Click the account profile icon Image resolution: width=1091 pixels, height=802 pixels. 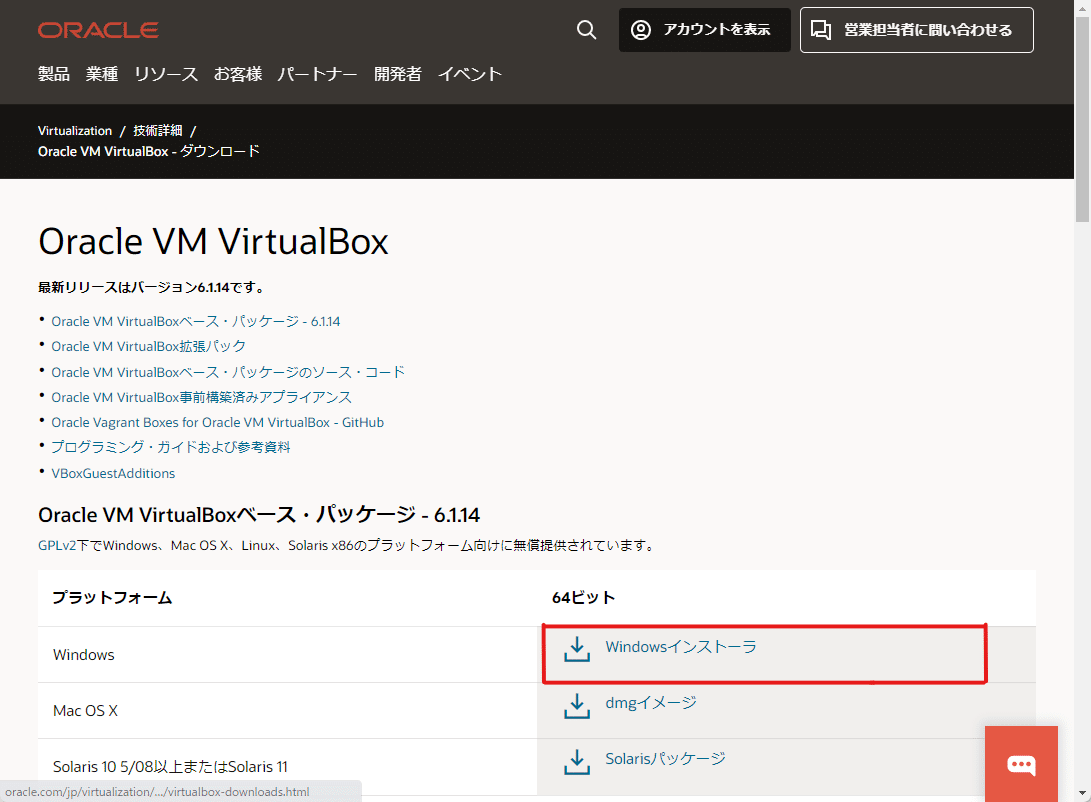click(x=641, y=30)
